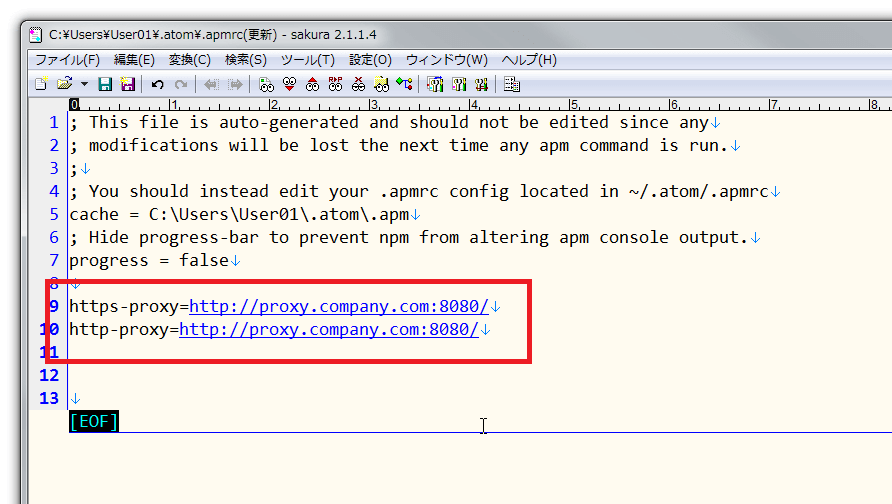Expand the recent files dropdown arrow beside Open

tap(84, 85)
